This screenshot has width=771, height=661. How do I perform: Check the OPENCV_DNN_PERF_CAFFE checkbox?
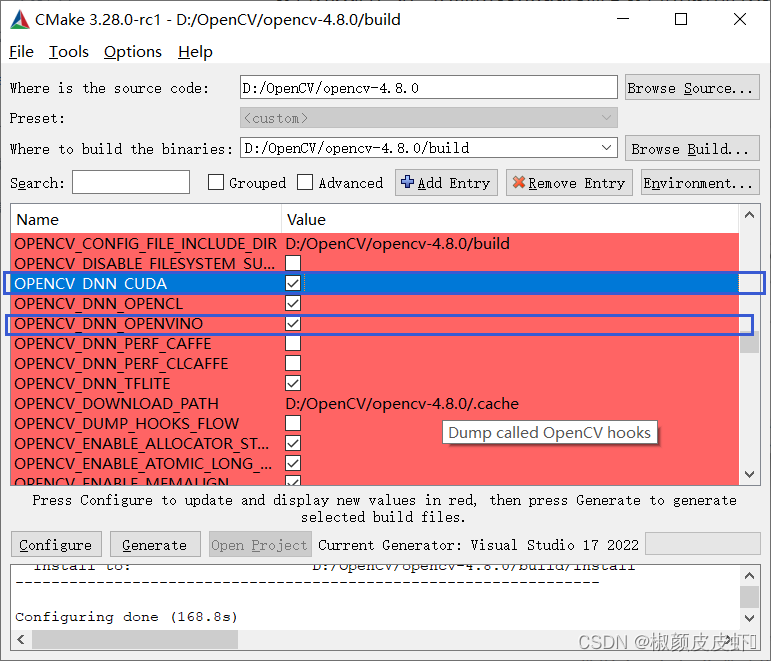pyautogui.click(x=293, y=343)
